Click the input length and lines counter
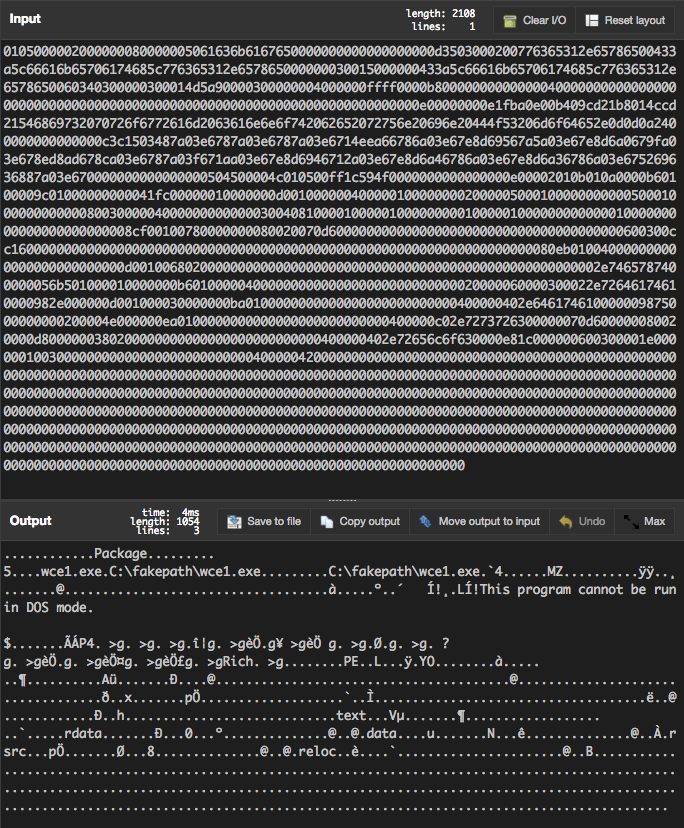Image resolution: width=684 pixels, height=828 pixels. pyautogui.click(x=440, y=20)
